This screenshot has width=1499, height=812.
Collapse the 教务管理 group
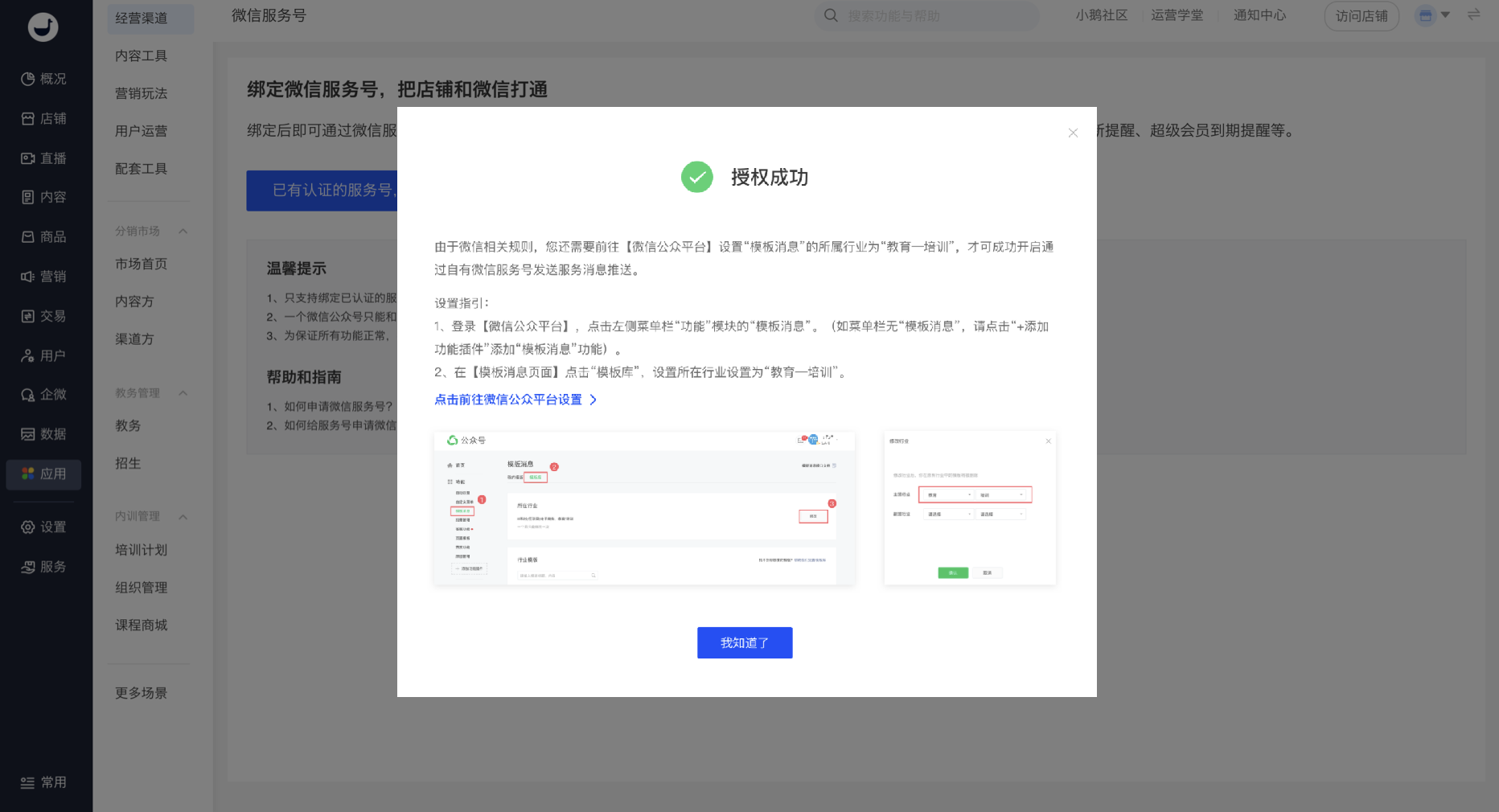pyautogui.click(x=183, y=393)
